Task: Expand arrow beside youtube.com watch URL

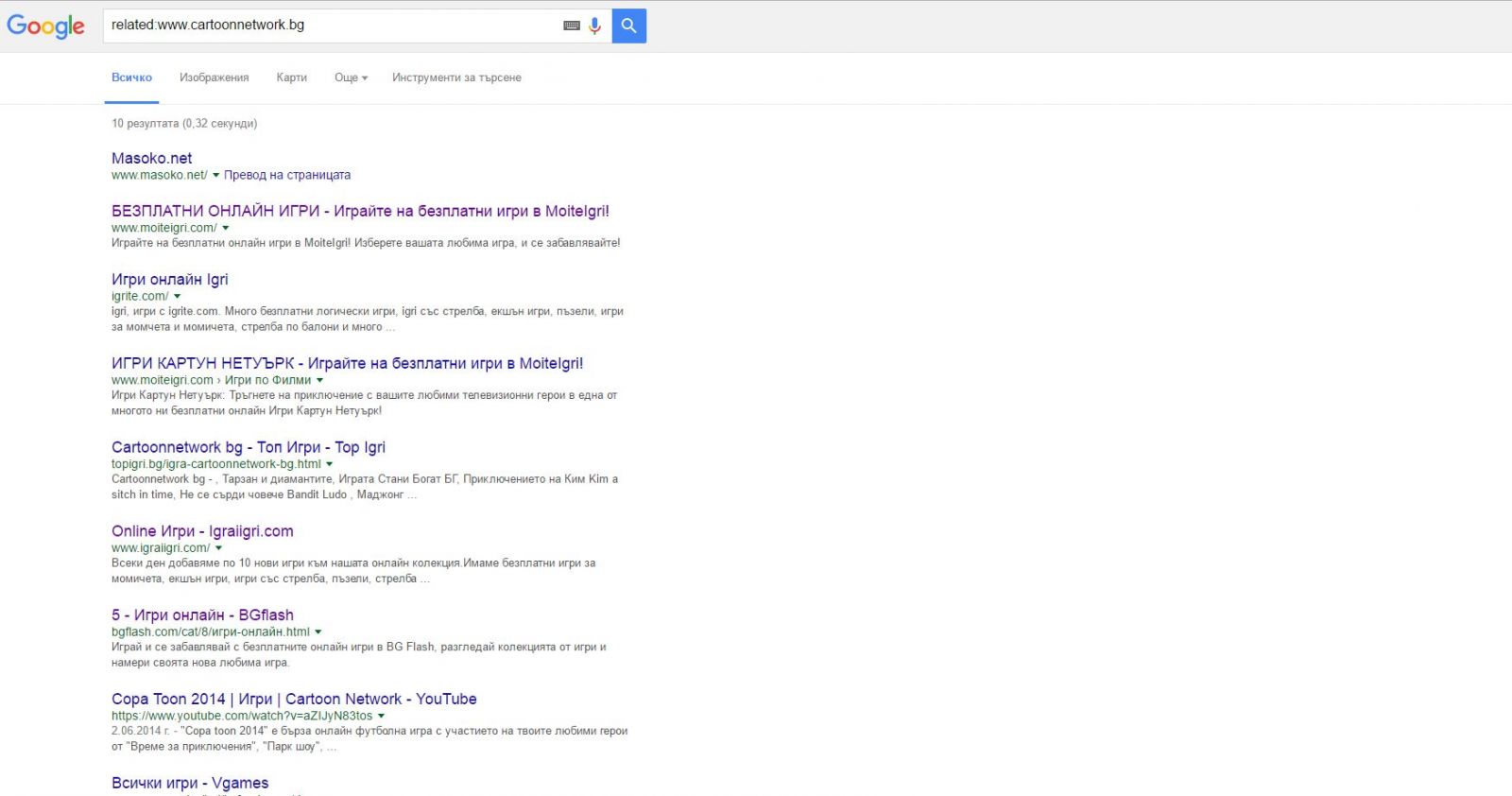Action: click(381, 717)
